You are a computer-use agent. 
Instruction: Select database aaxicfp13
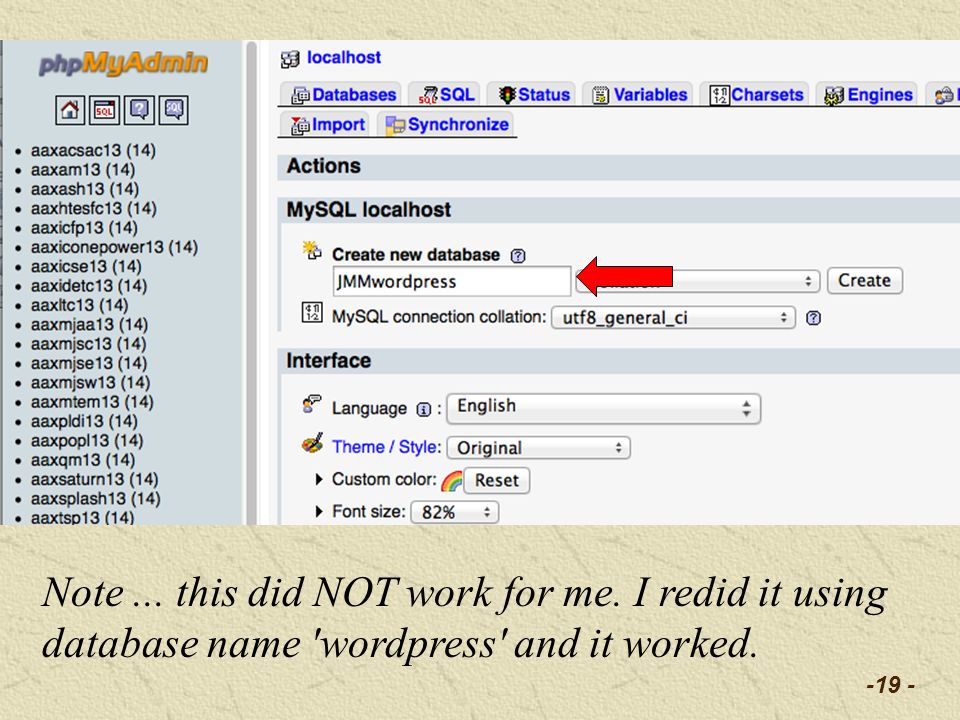pyautogui.click(x=84, y=228)
